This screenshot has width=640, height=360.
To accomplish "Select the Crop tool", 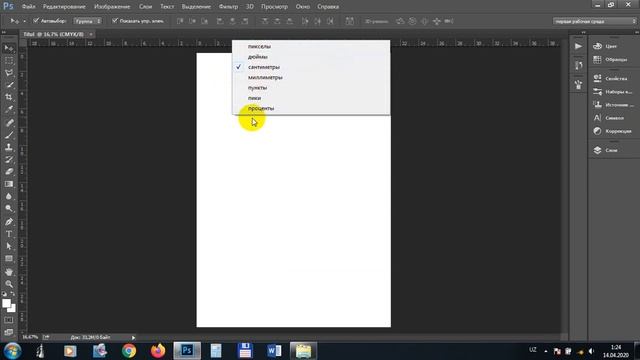I will pos(9,97).
